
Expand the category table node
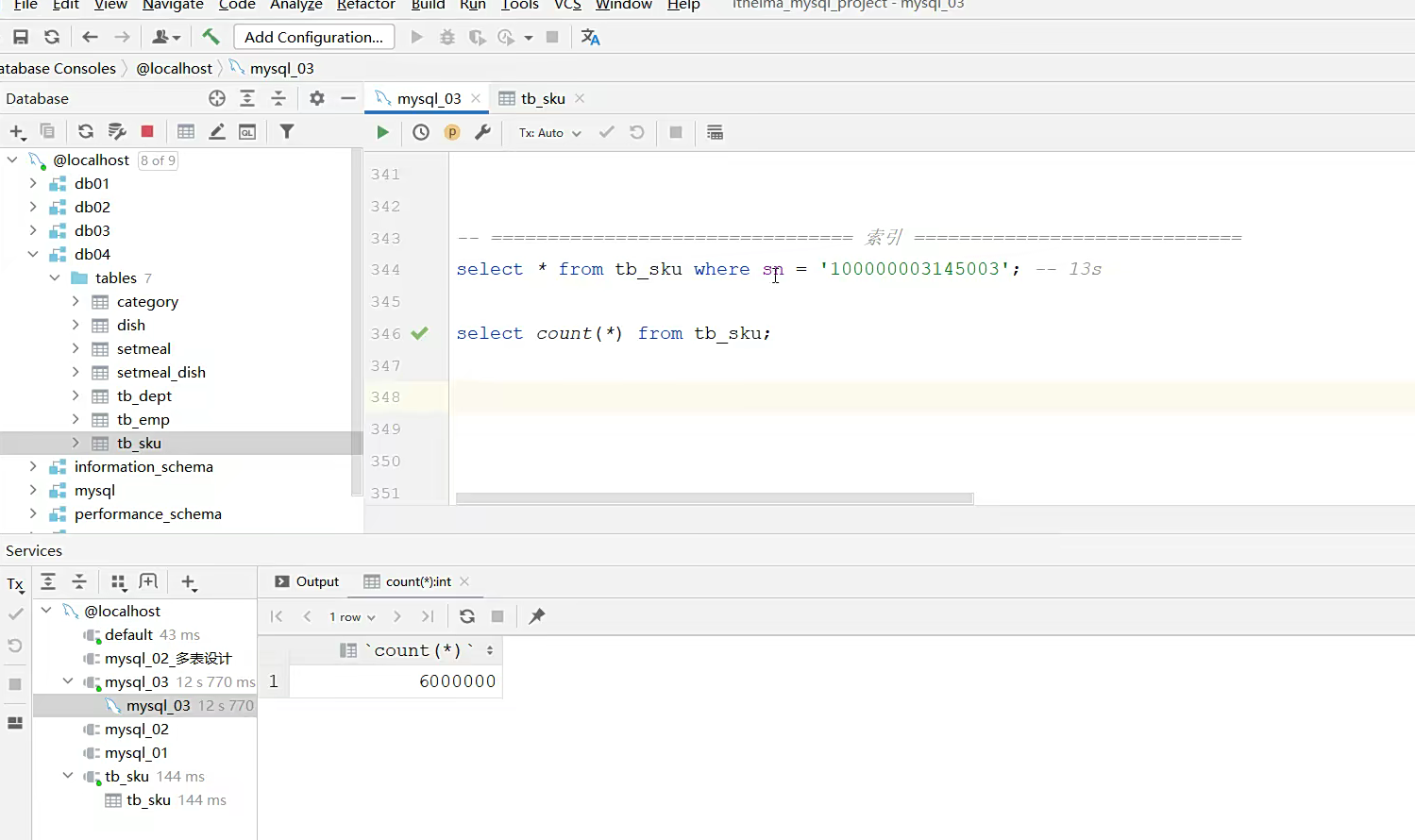[76, 301]
